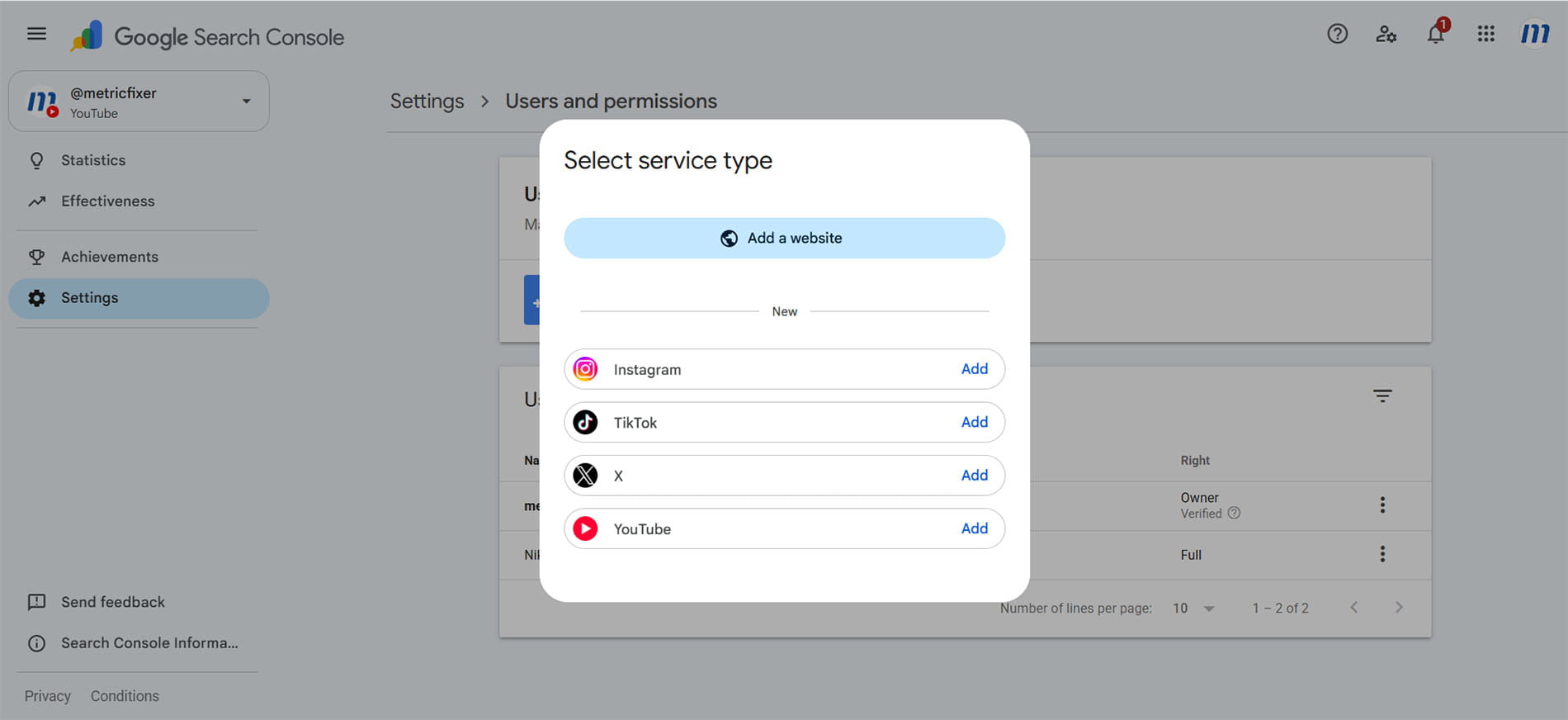Click the Owner cell text

(x=1199, y=498)
